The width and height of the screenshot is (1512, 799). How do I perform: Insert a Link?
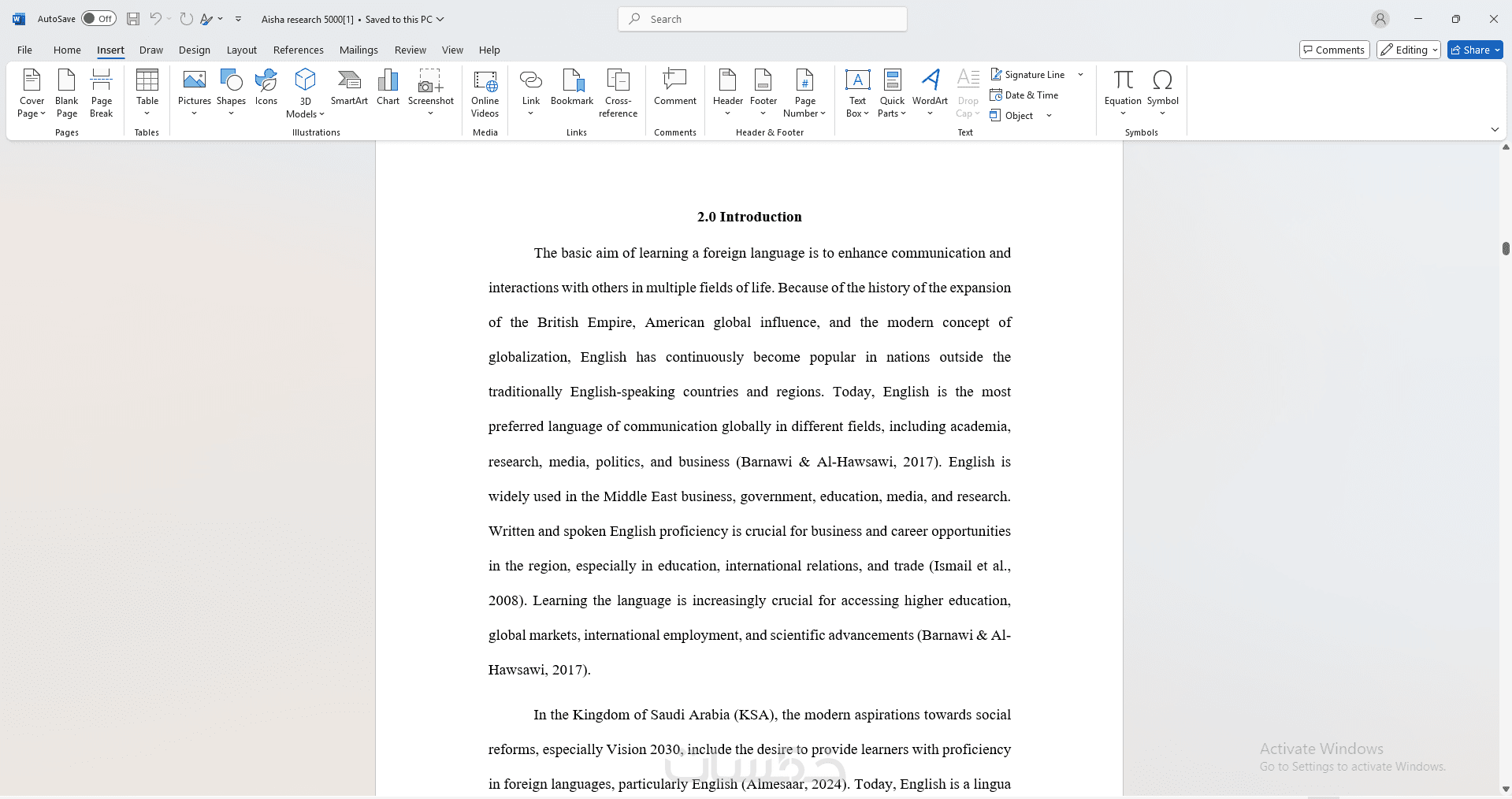click(531, 93)
